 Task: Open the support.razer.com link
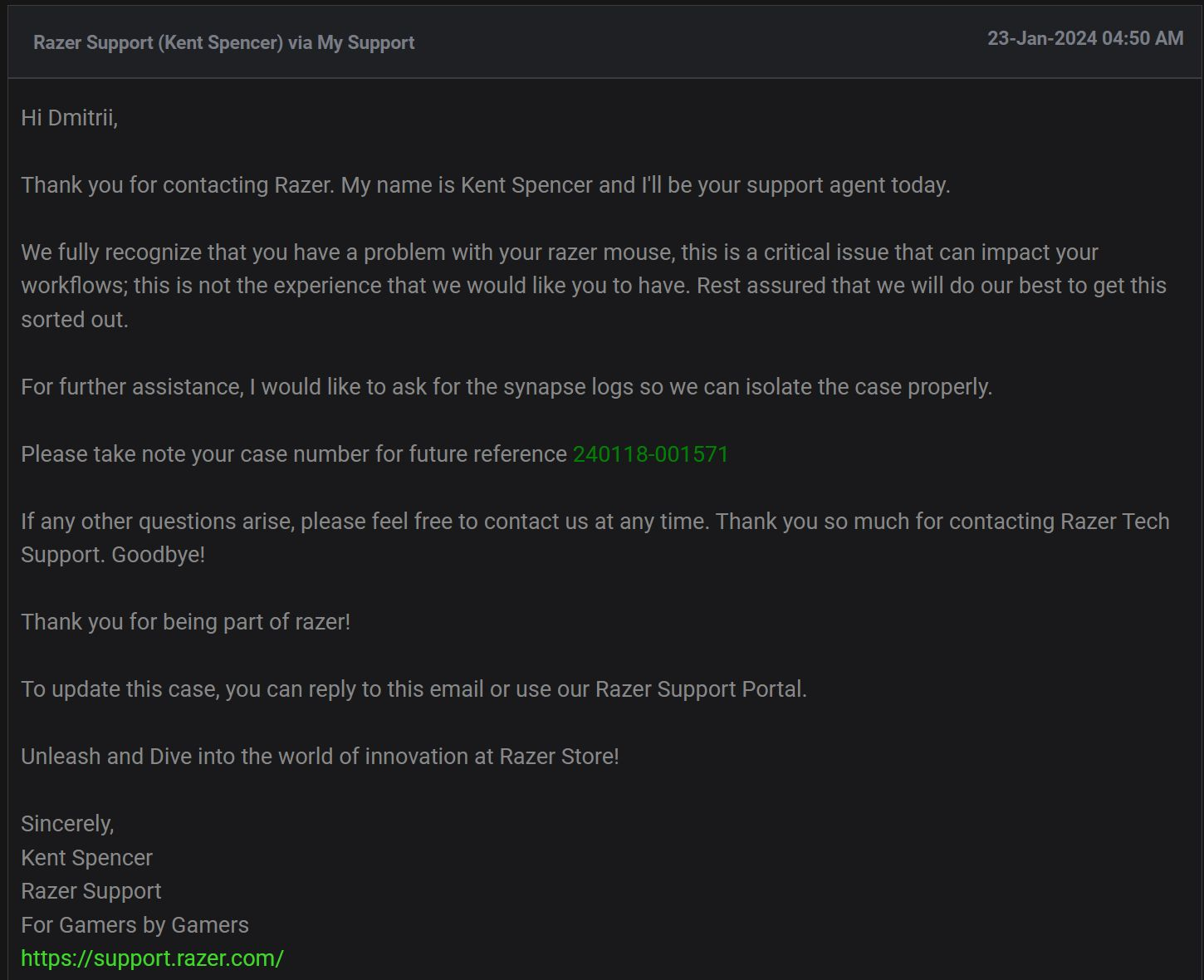point(152,958)
